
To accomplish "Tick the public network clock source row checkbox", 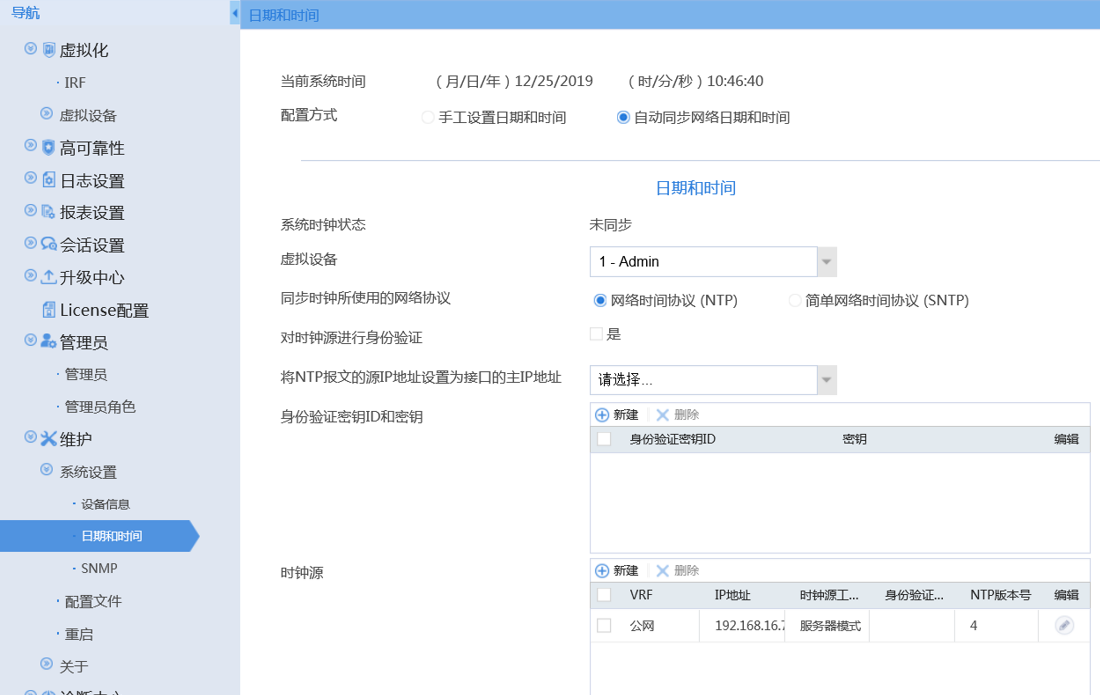I will click(x=604, y=625).
